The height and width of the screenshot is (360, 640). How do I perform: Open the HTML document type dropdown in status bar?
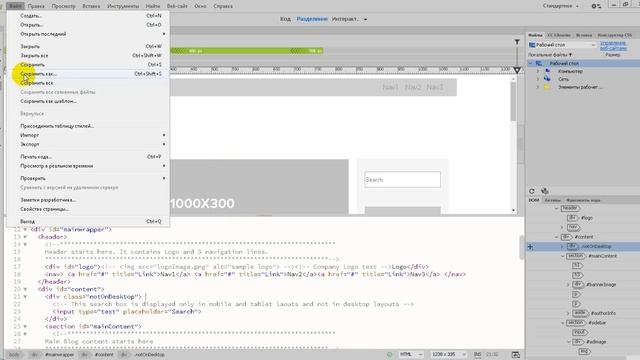(x=411, y=355)
